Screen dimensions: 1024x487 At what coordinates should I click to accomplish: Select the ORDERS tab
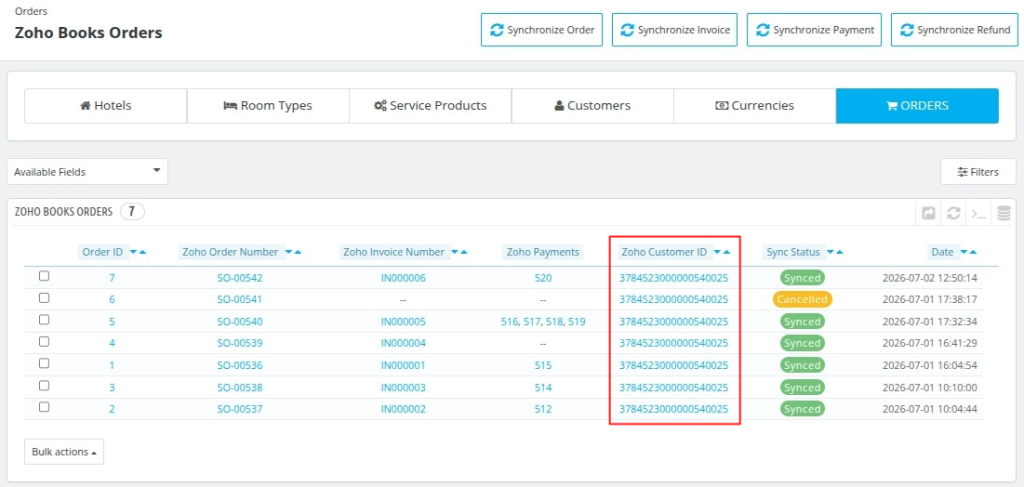coord(917,106)
